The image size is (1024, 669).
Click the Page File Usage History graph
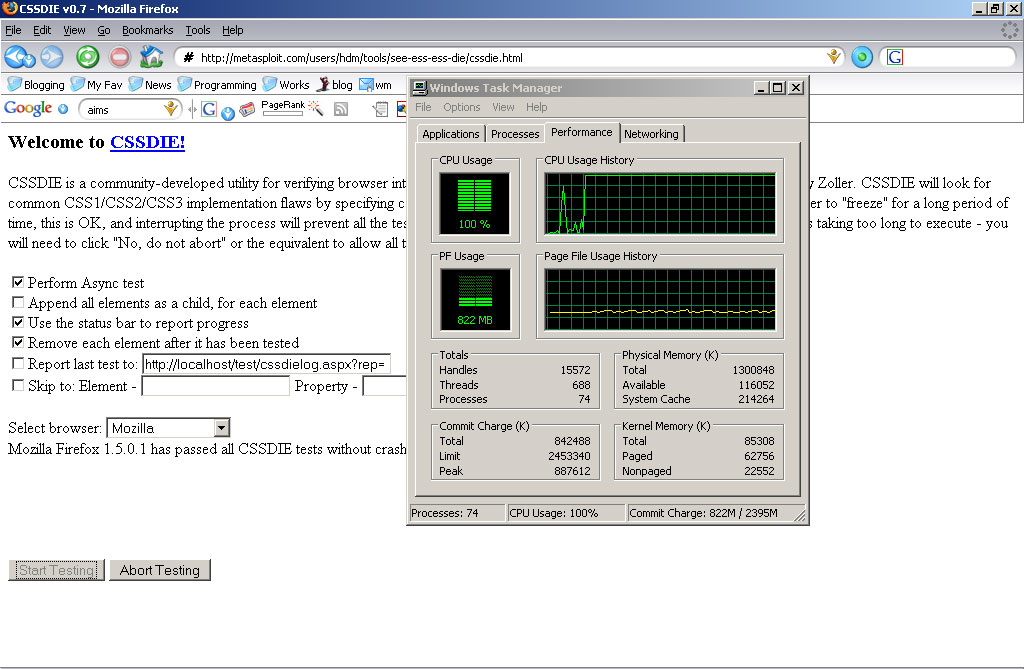point(660,299)
